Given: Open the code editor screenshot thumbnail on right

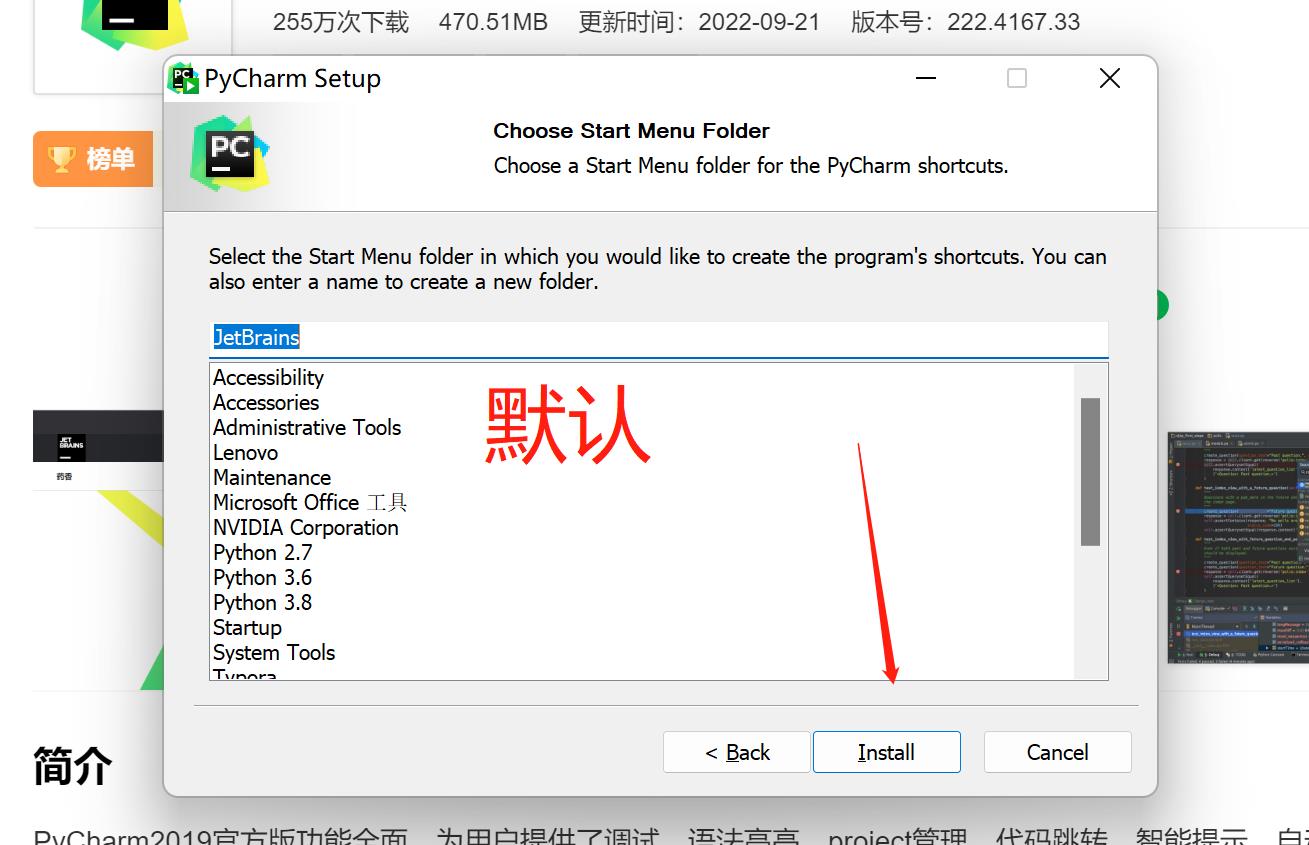Looking at the screenshot, I should (1238, 548).
